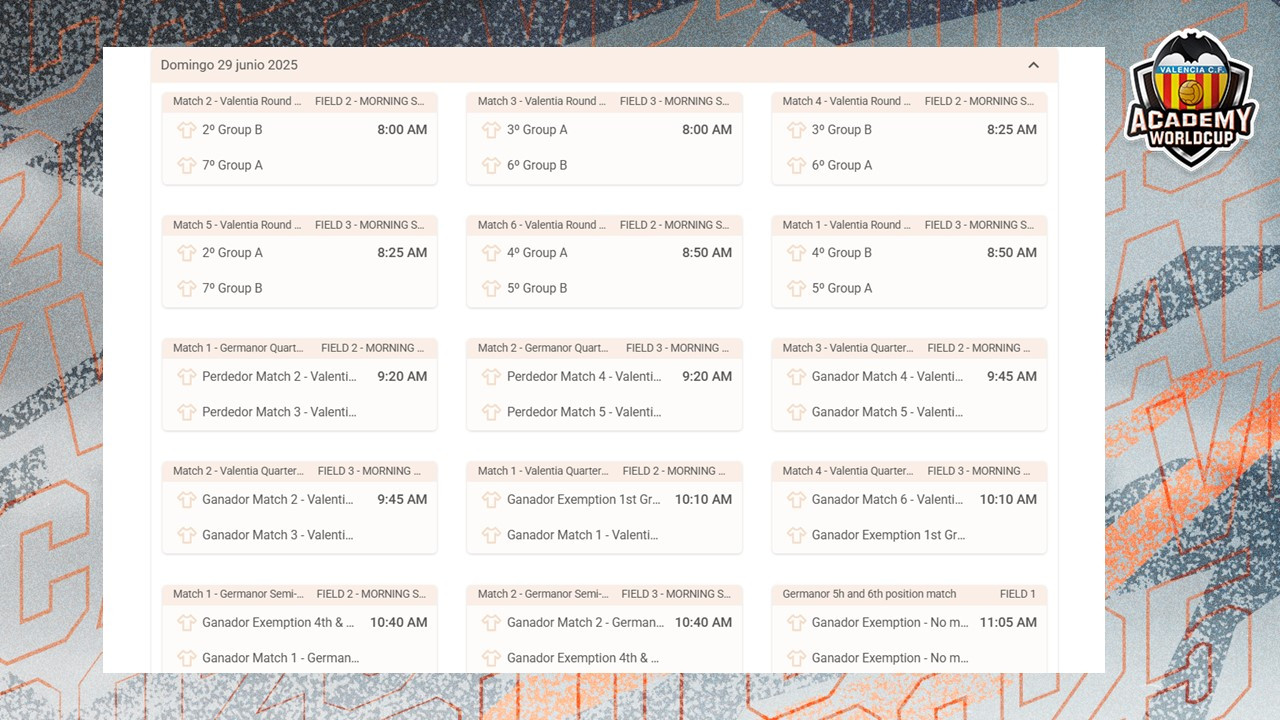This screenshot has width=1280, height=720.
Task: Click the jersey icon beside 2º Group A
Action: click(187, 253)
